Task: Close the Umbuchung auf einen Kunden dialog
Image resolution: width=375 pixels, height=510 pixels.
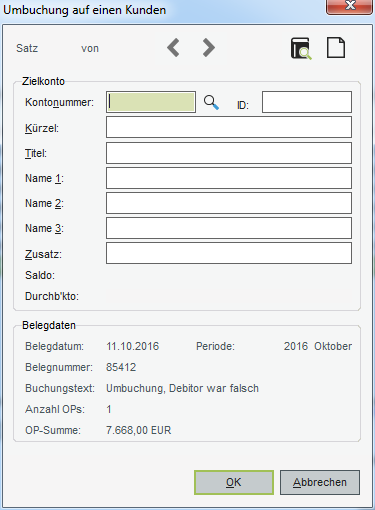Action: [349, 7]
